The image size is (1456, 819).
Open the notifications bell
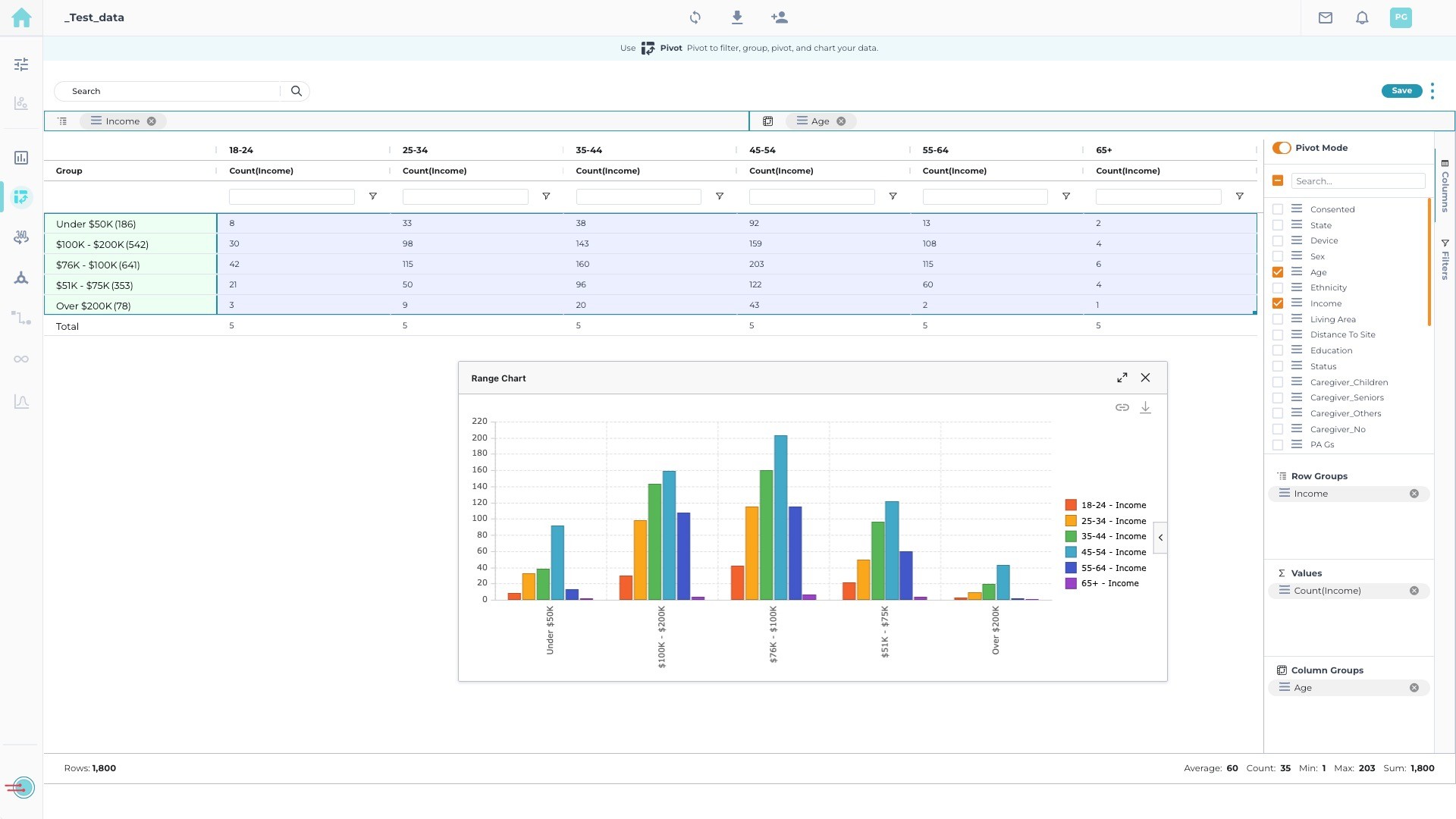(1362, 17)
